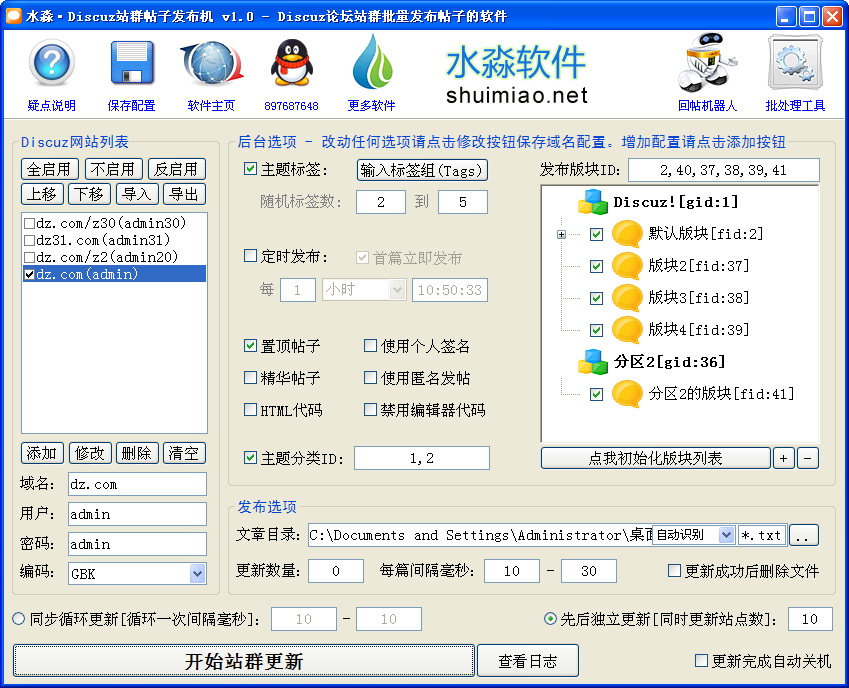The image size is (849, 688).
Task: Move site up with 上移 button
Action: (43, 194)
